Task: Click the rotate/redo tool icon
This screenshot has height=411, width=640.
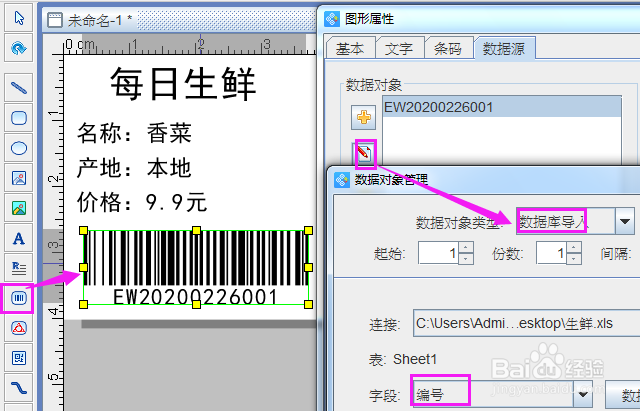Action: click(19, 48)
